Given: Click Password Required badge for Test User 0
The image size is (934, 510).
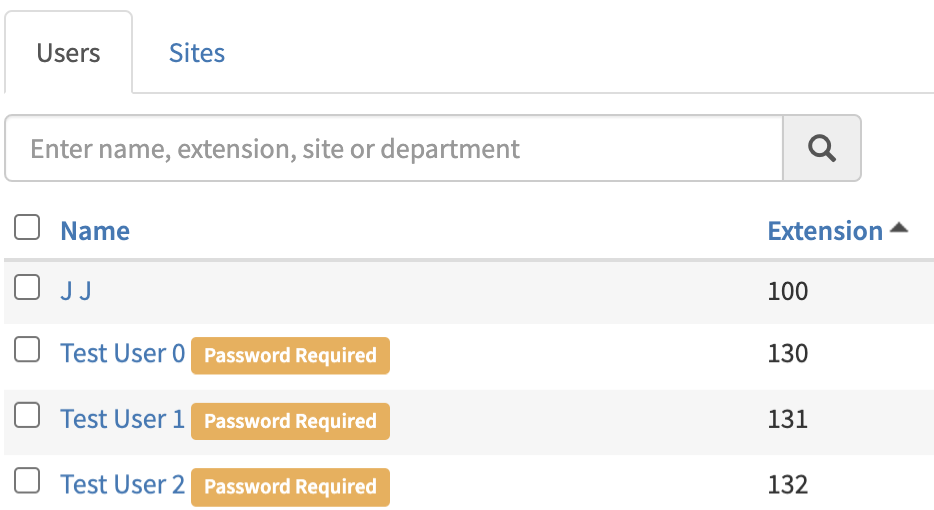Looking at the screenshot, I should point(290,356).
